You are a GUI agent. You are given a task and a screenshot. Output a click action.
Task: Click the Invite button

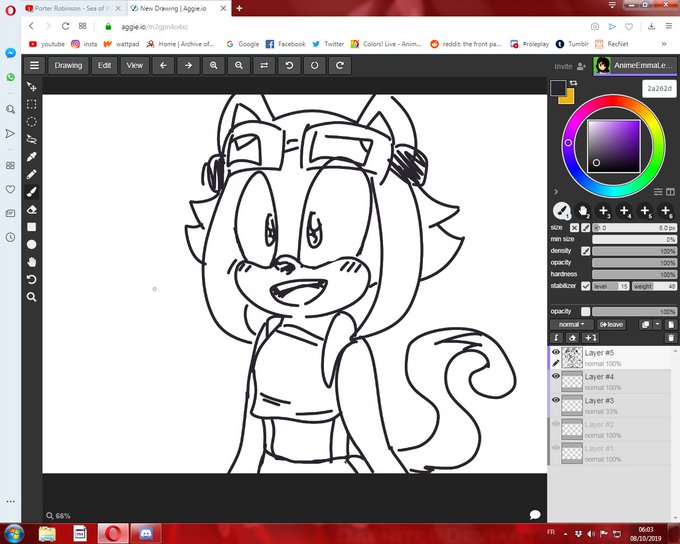[x=570, y=66]
